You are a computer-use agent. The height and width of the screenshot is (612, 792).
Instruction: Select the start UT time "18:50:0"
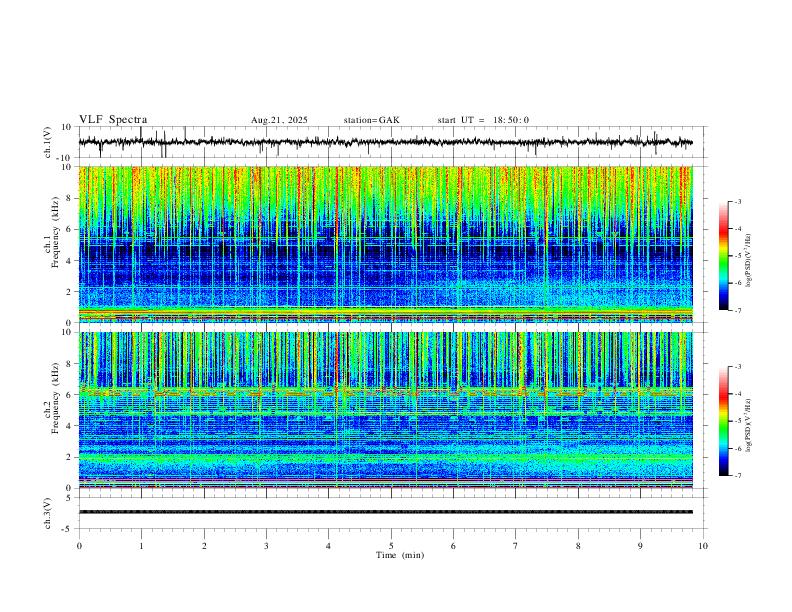click(x=511, y=120)
